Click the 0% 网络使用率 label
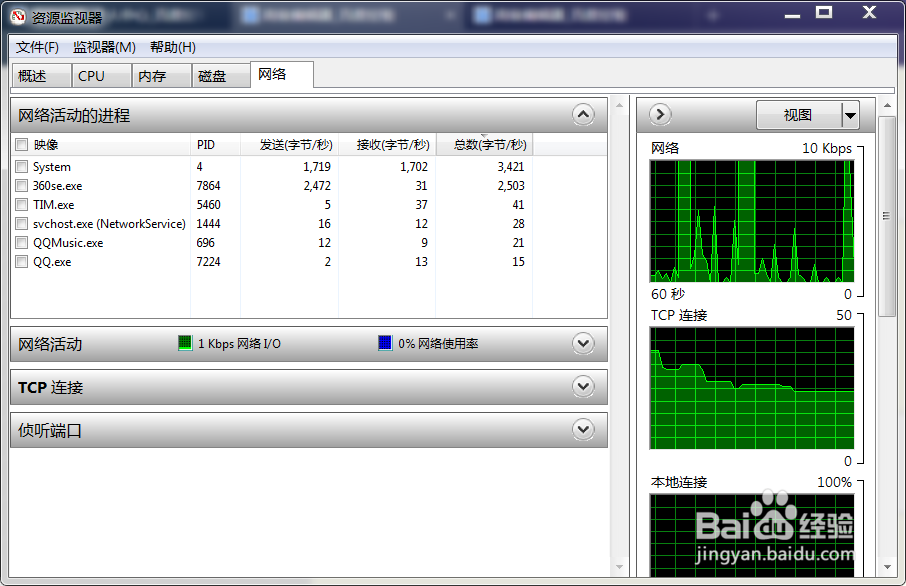 438,344
